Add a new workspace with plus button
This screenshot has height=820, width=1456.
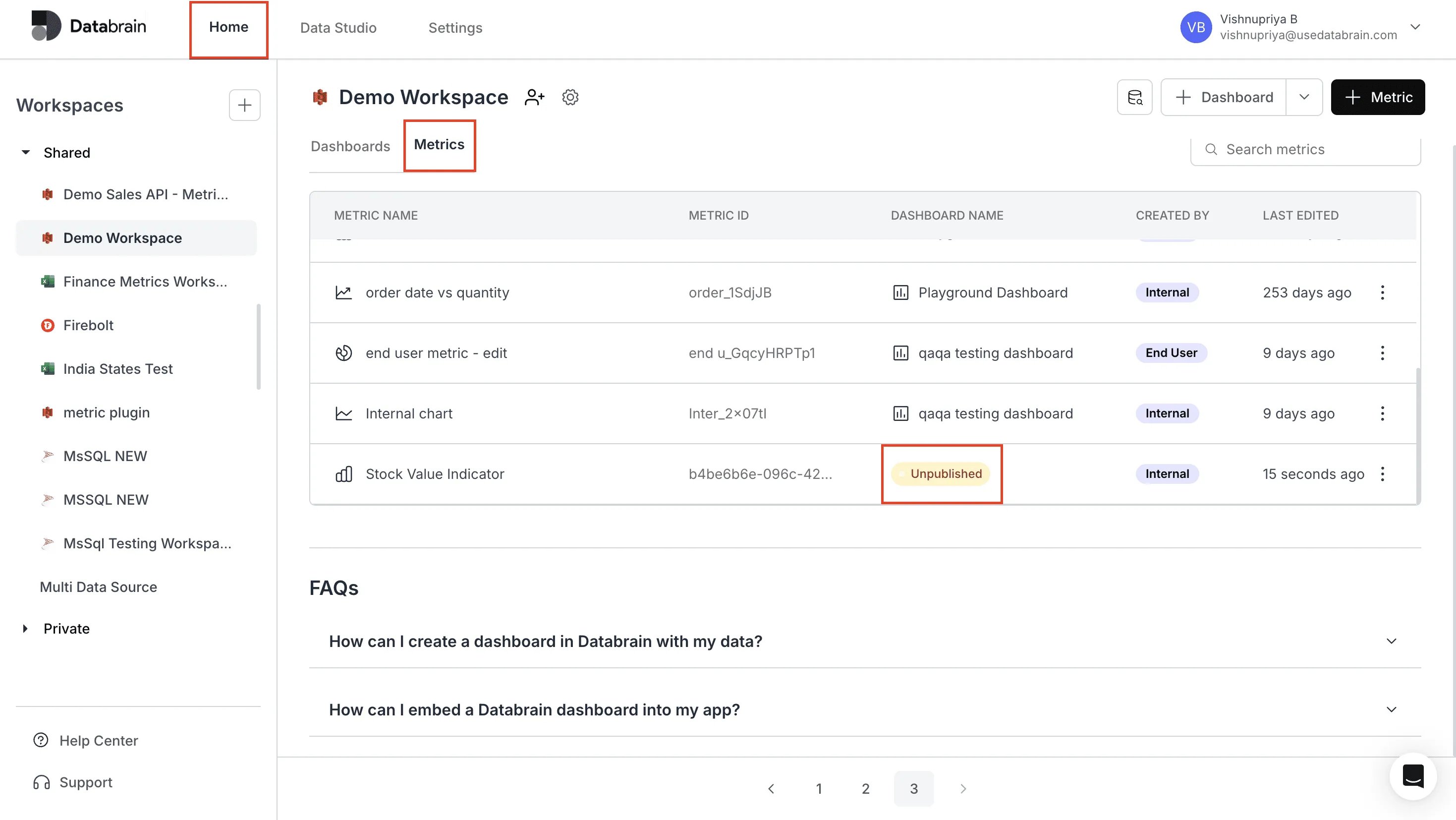coord(245,105)
